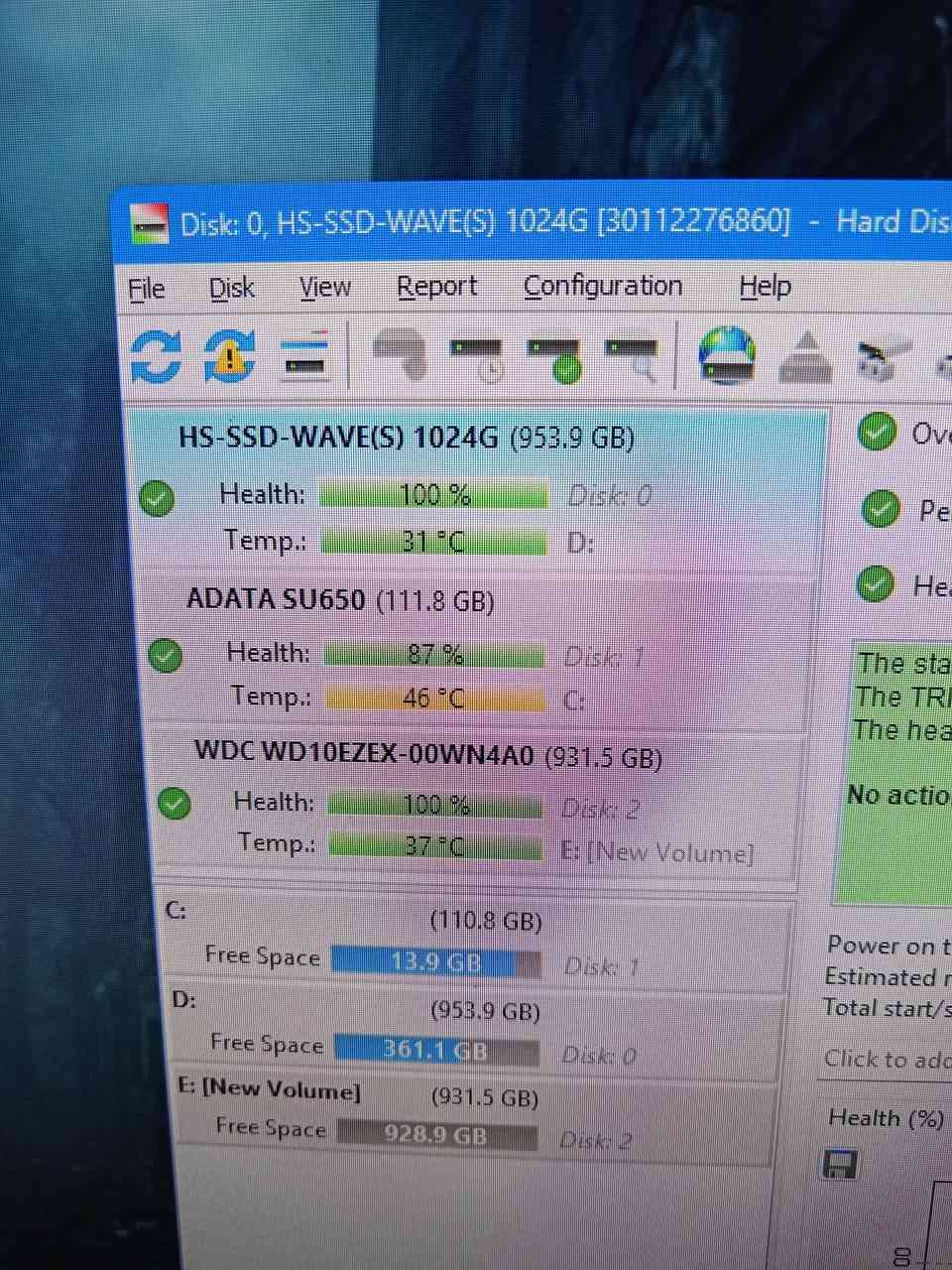Click the middle green check in right panel
The width and height of the screenshot is (952, 1270).
click(x=881, y=508)
